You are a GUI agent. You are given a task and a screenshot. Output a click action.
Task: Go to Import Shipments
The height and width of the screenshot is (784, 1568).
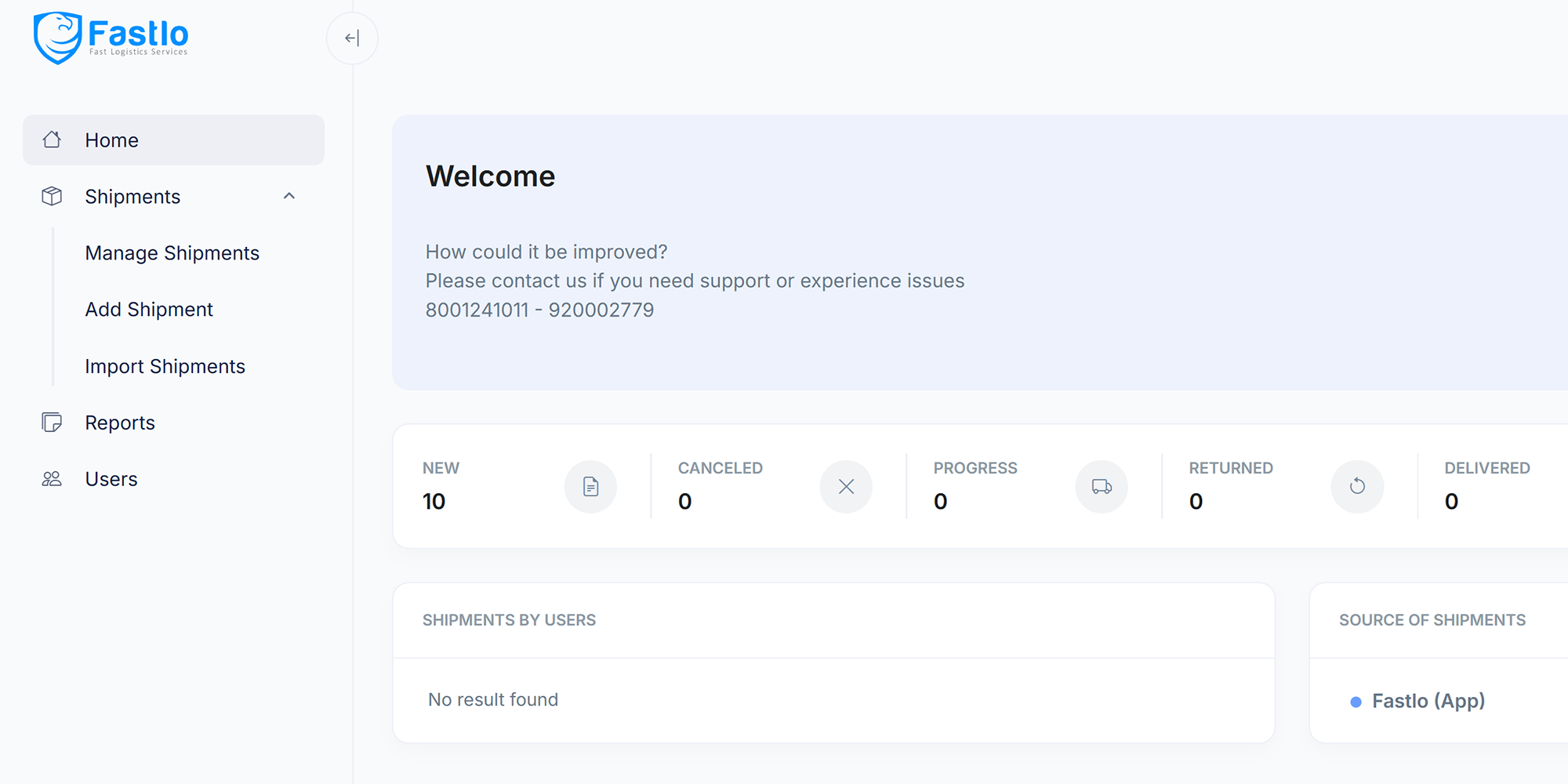click(x=165, y=366)
